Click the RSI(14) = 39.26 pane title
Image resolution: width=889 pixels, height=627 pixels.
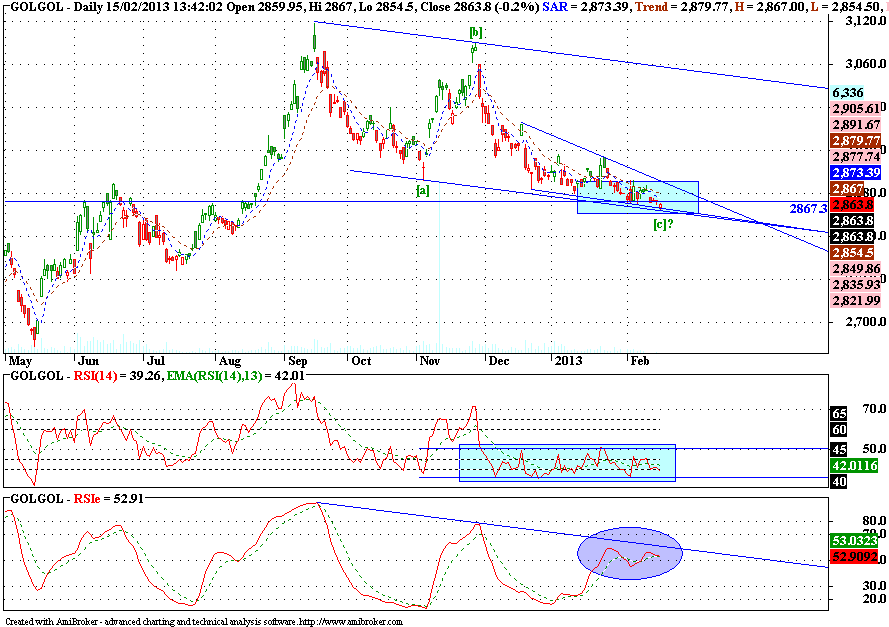[117, 375]
